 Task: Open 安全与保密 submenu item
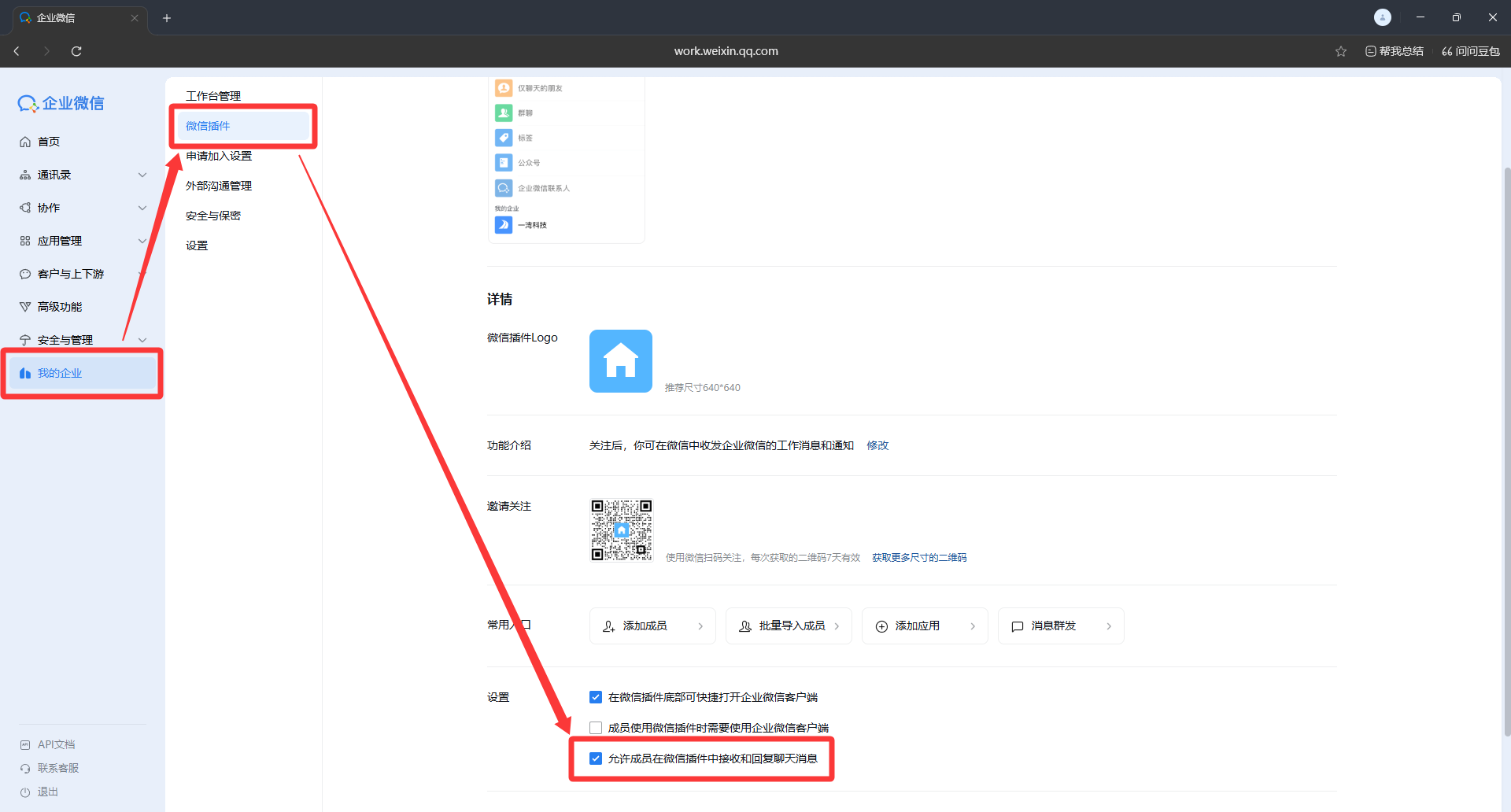[213, 216]
